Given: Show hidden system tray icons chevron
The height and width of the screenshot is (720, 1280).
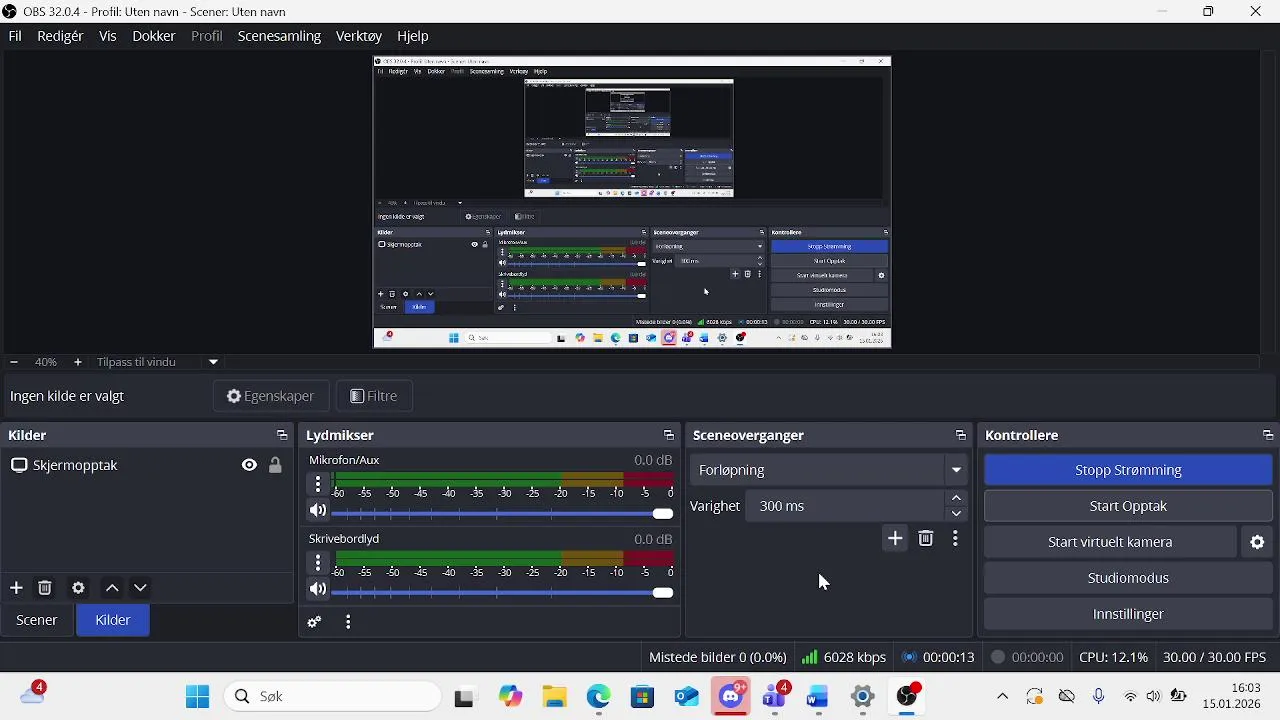Looking at the screenshot, I should pyautogui.click(x=1003, y=697).
